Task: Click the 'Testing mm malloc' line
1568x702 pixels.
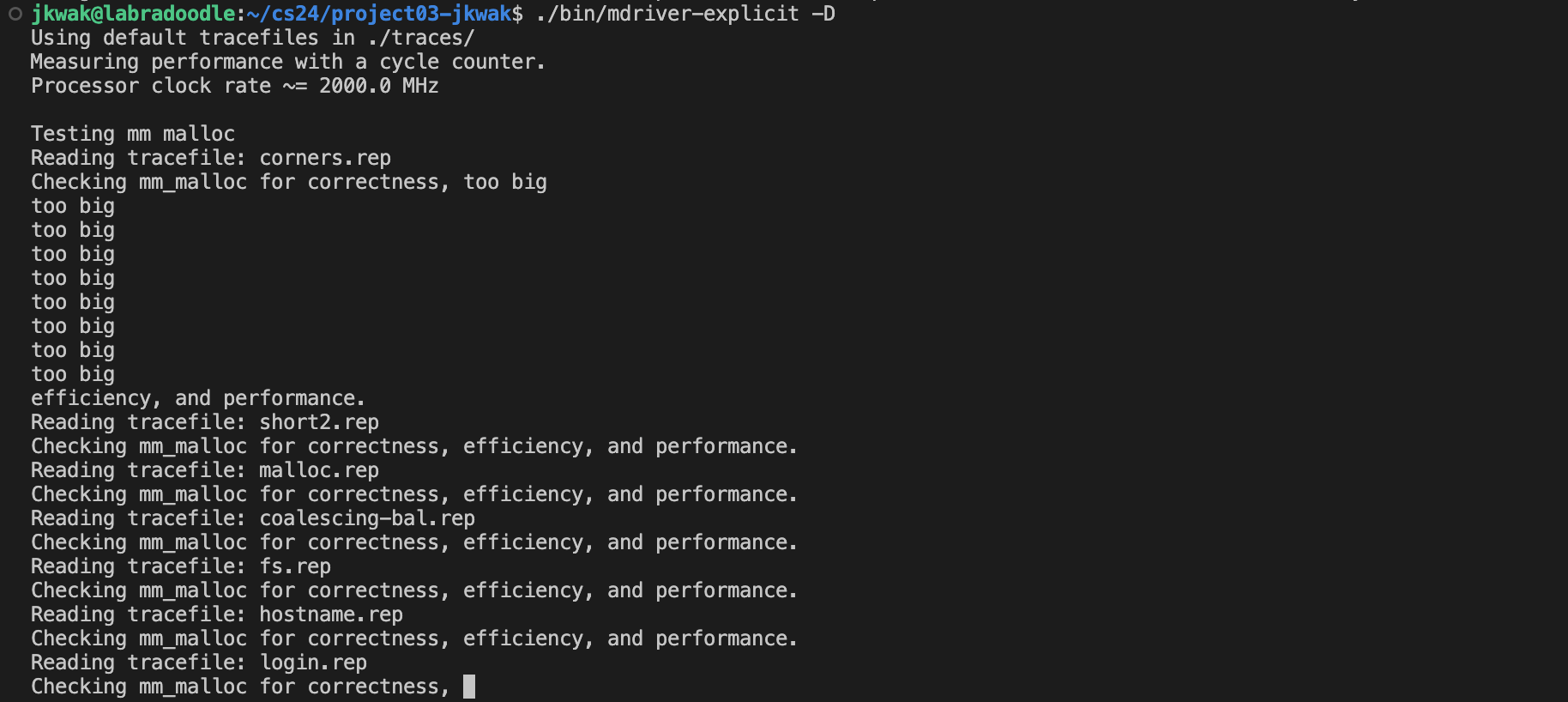Action: (x=133, y=134)
